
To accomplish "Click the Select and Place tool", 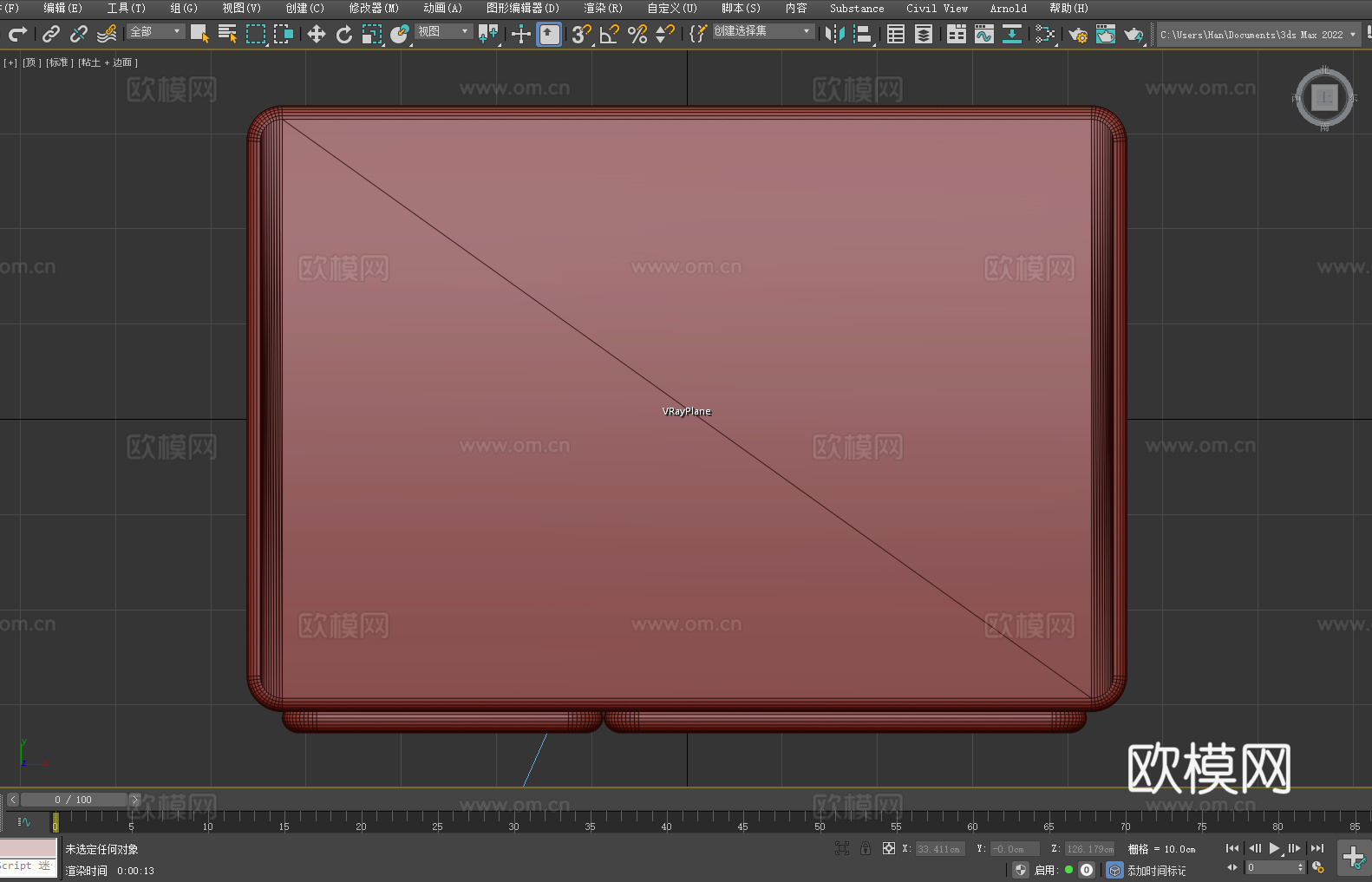I will 400,34.
